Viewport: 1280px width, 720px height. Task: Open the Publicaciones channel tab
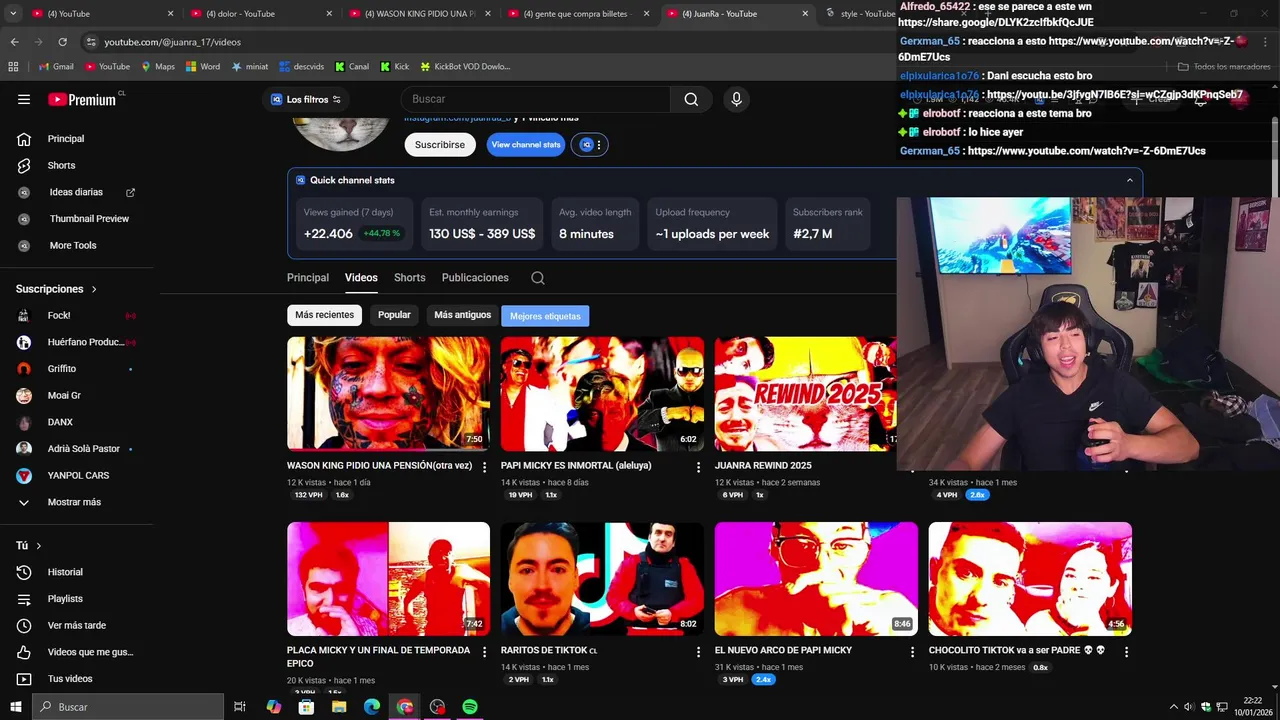(475, 278)
